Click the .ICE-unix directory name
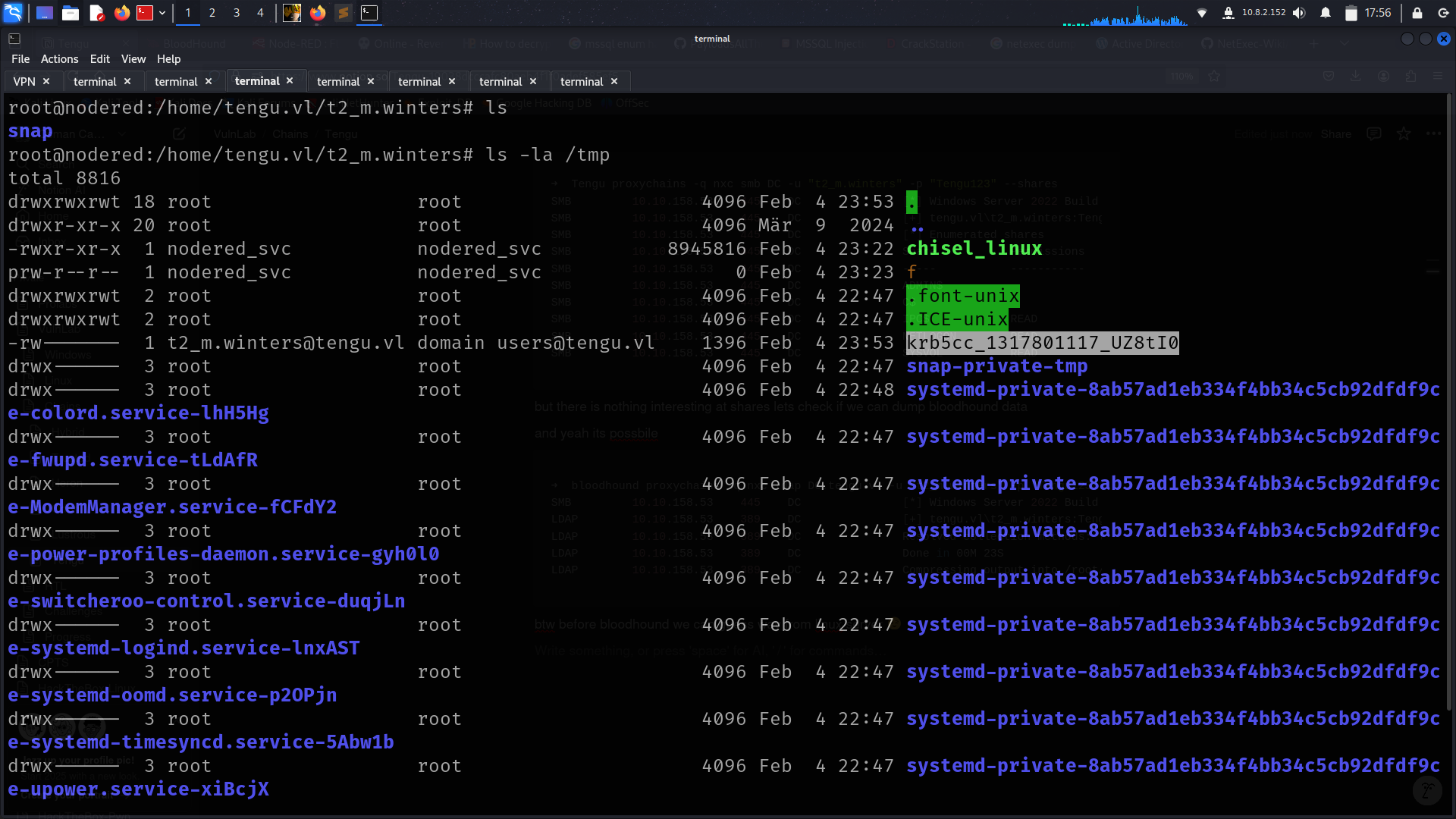Screen dimensions: 1456x819 click(958, 319)
